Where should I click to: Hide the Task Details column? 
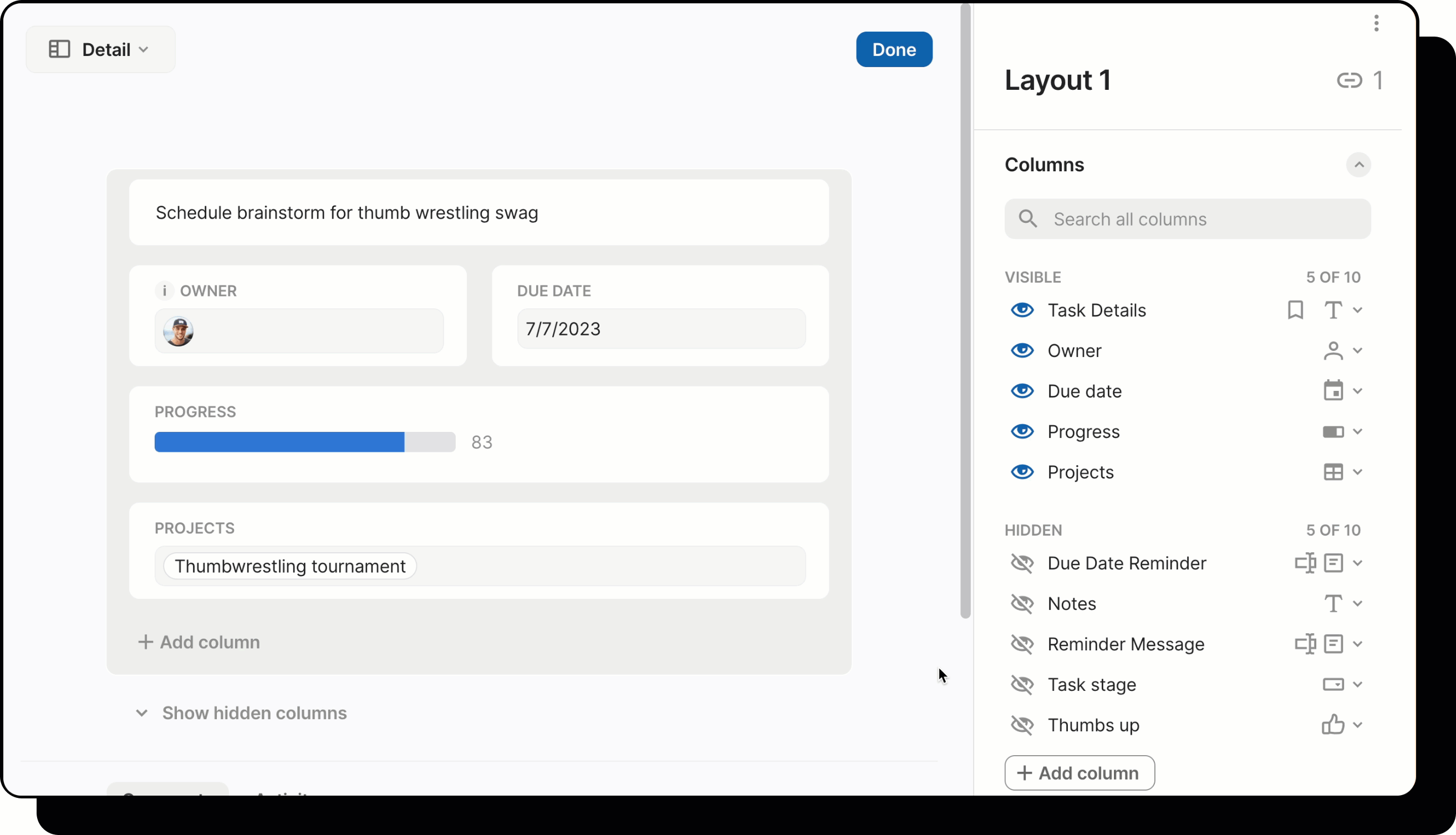pyautogui.click(x=1022, y=310)
